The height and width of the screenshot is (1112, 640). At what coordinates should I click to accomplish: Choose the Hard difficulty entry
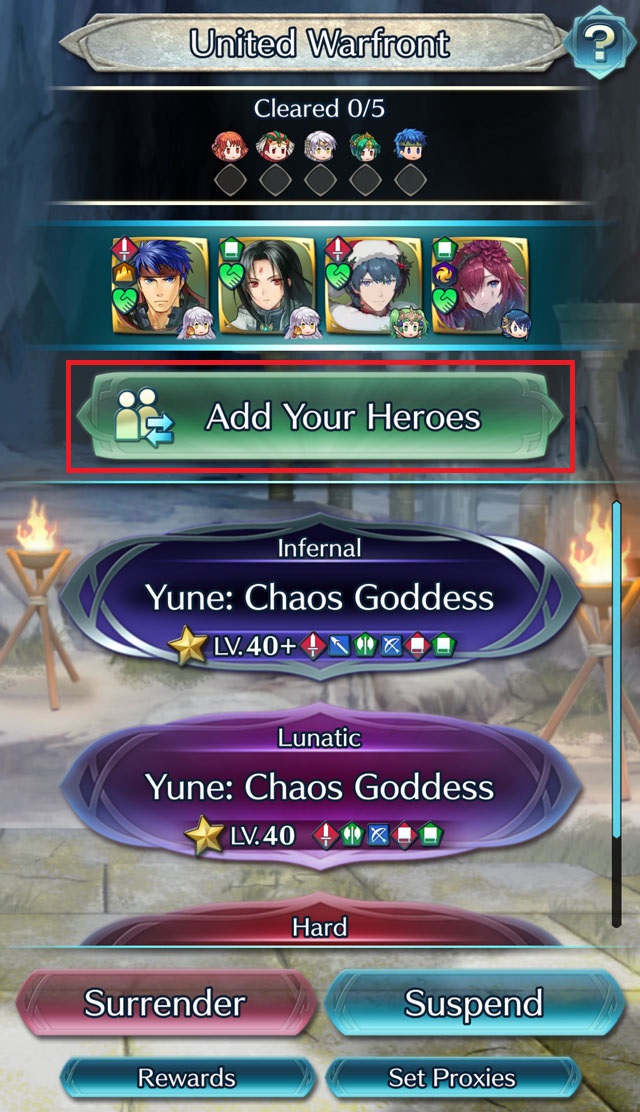(x=320, y=923)
